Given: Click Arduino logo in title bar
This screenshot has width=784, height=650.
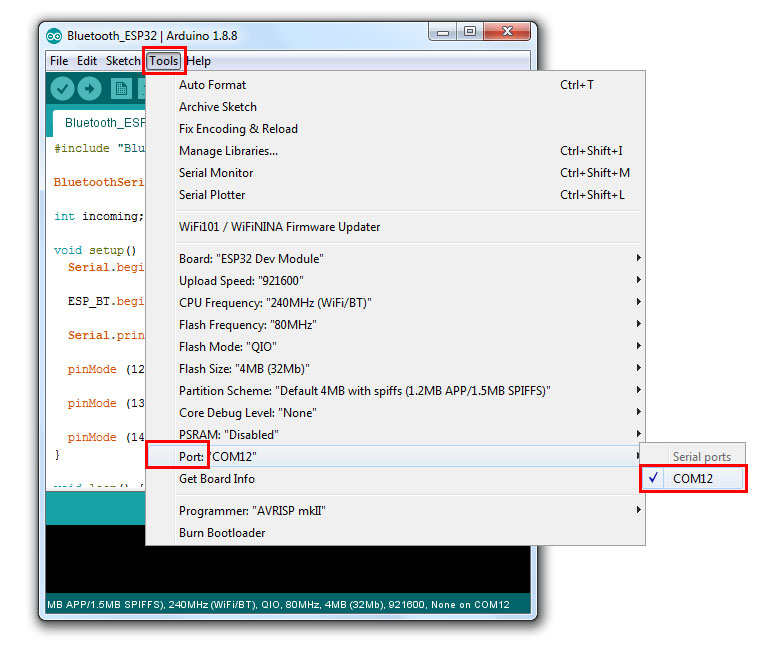Looking at the screenshot, I should [x=54, y=36].
